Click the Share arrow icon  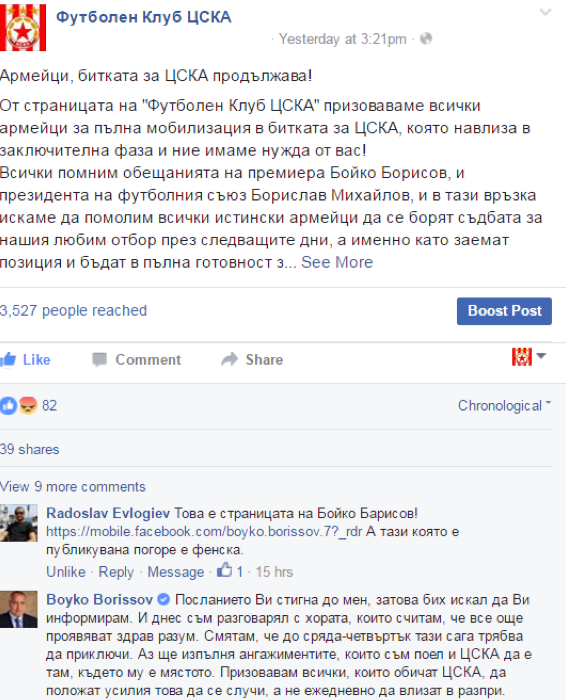[229, 359]
